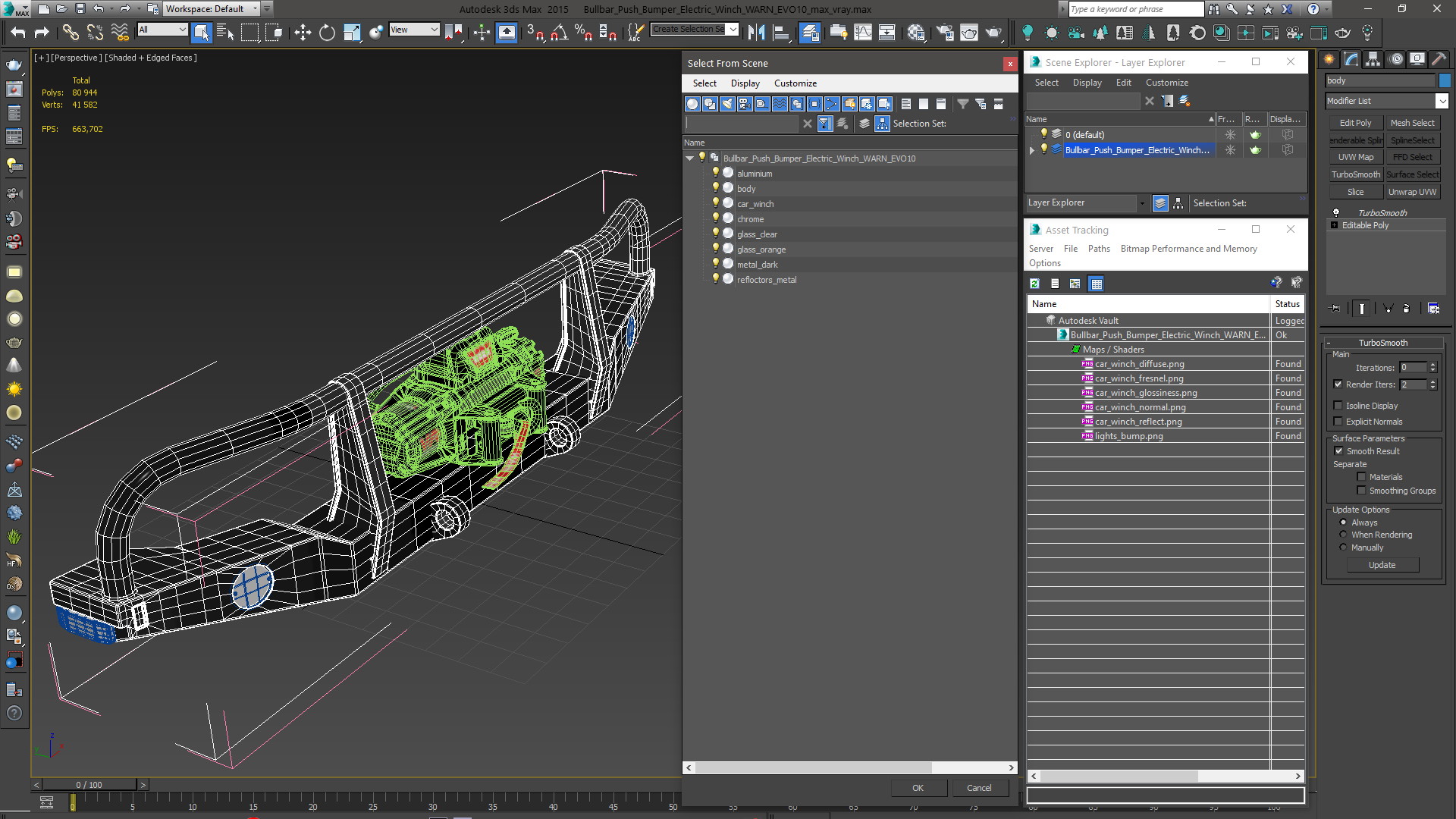Open the Material Editor icon

915,33
